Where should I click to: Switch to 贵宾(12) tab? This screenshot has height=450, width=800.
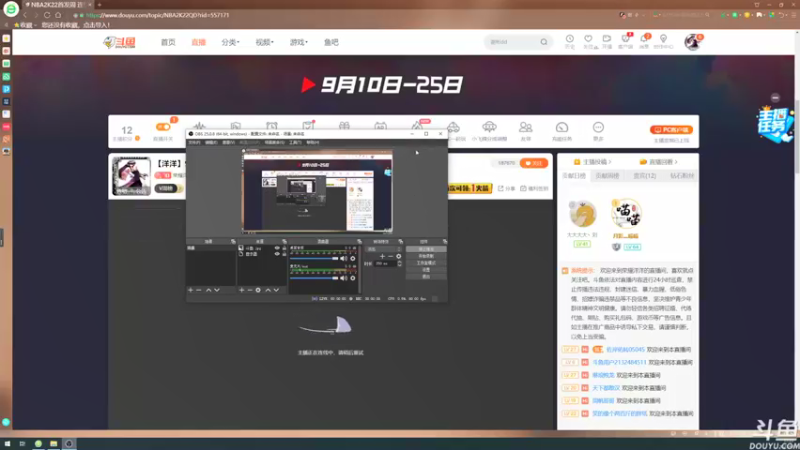(644, 176)
